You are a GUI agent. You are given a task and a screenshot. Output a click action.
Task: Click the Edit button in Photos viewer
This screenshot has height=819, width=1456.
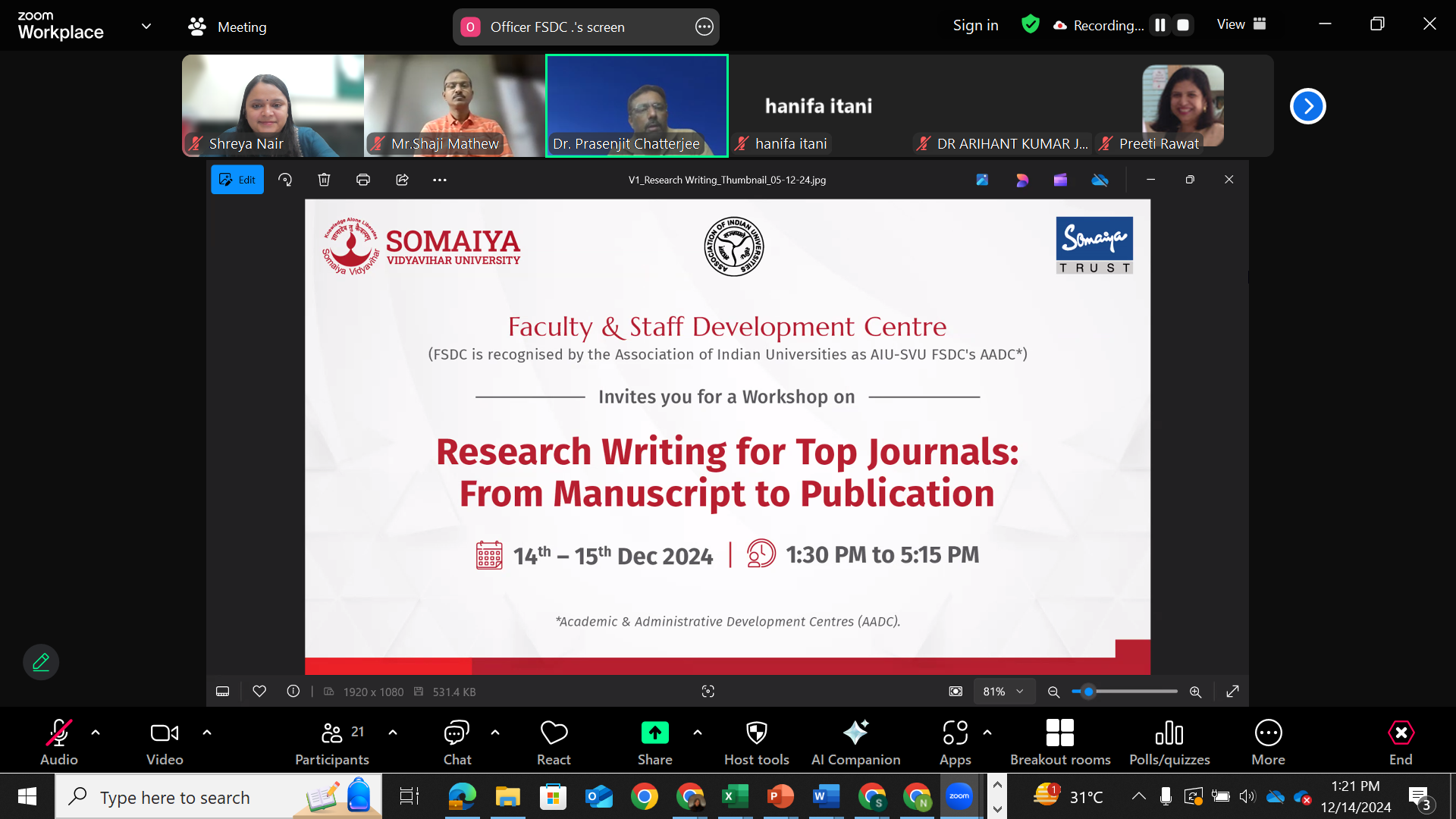(x=237, y=180)
